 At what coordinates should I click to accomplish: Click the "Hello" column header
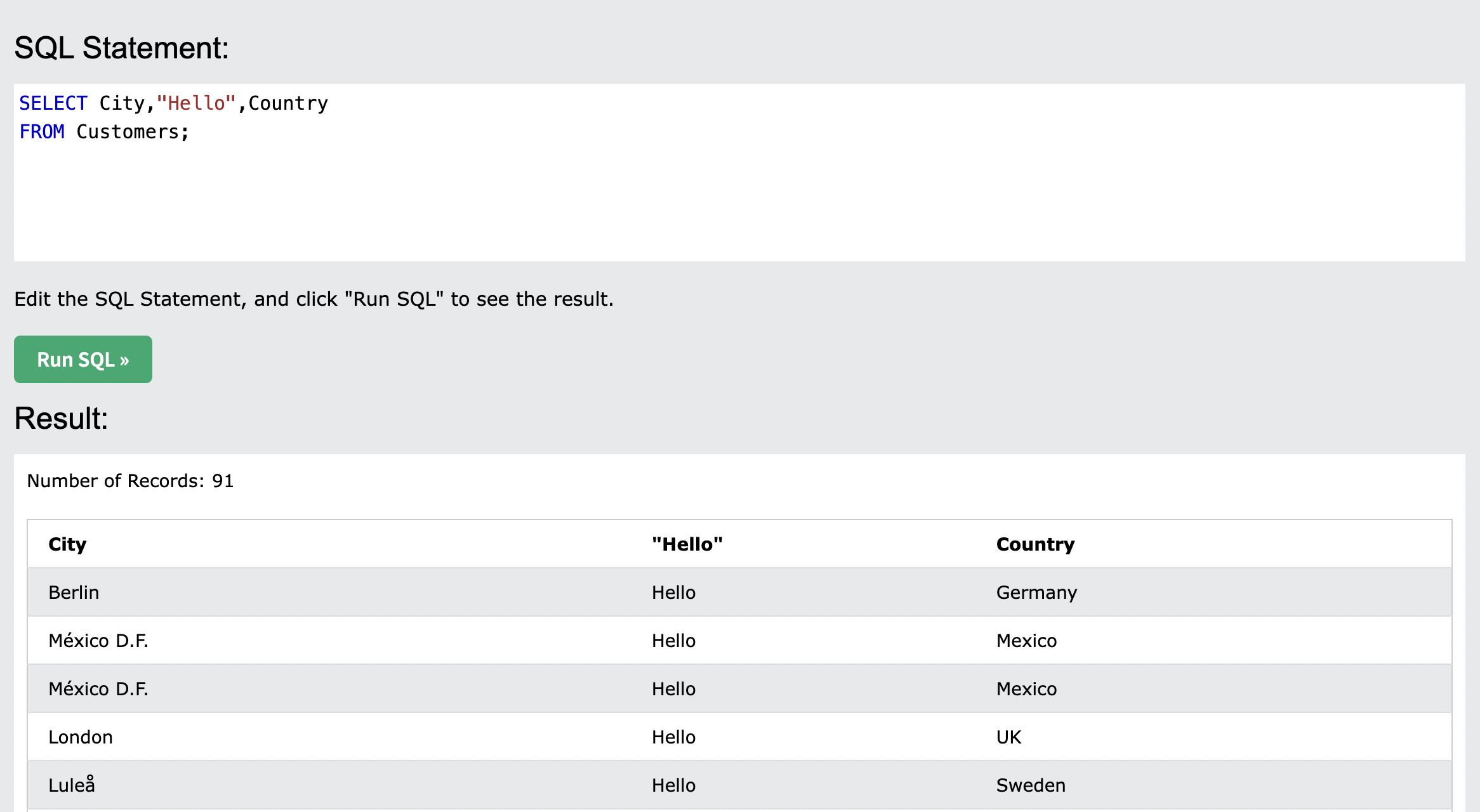click(687, 544)
